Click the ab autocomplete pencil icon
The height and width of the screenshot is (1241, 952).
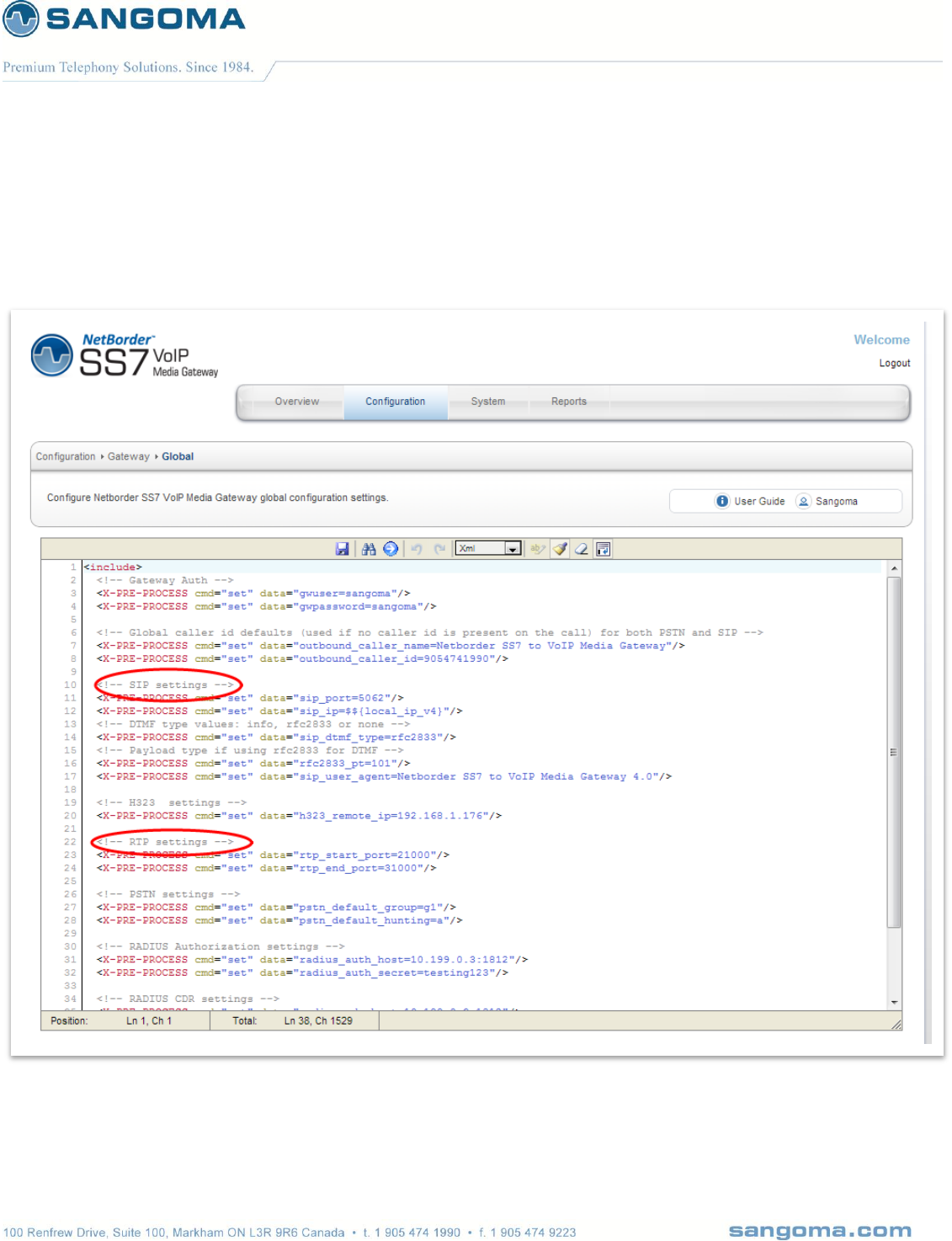537,549
